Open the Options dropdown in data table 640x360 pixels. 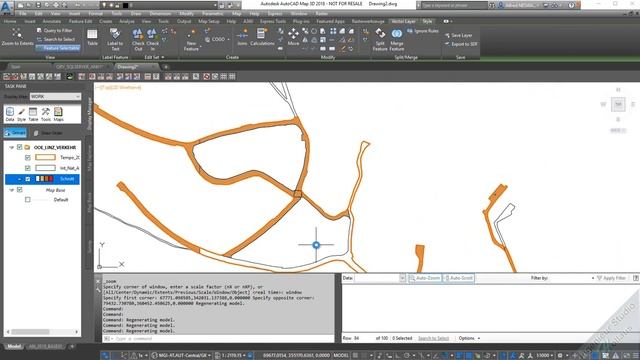click(x=469, y=338)
